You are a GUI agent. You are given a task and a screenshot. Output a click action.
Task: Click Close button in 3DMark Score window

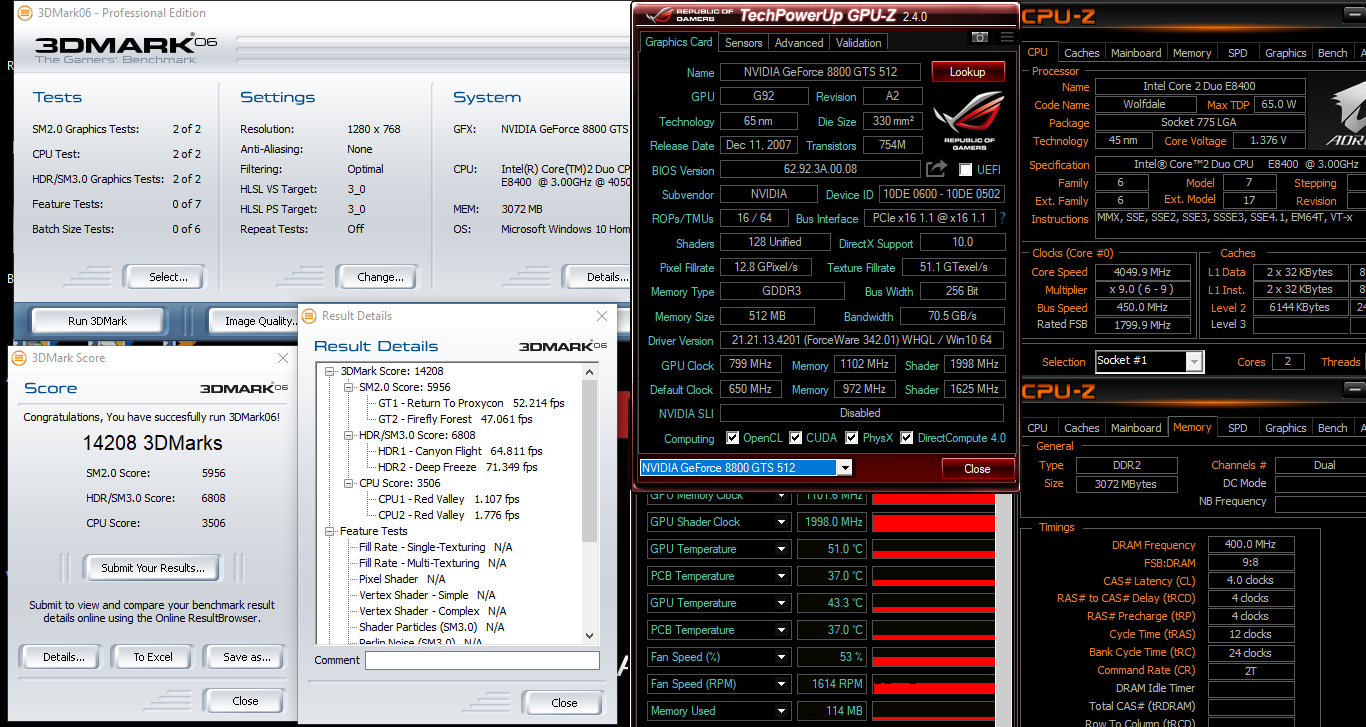pyautogui.click(x=245, y=701)
